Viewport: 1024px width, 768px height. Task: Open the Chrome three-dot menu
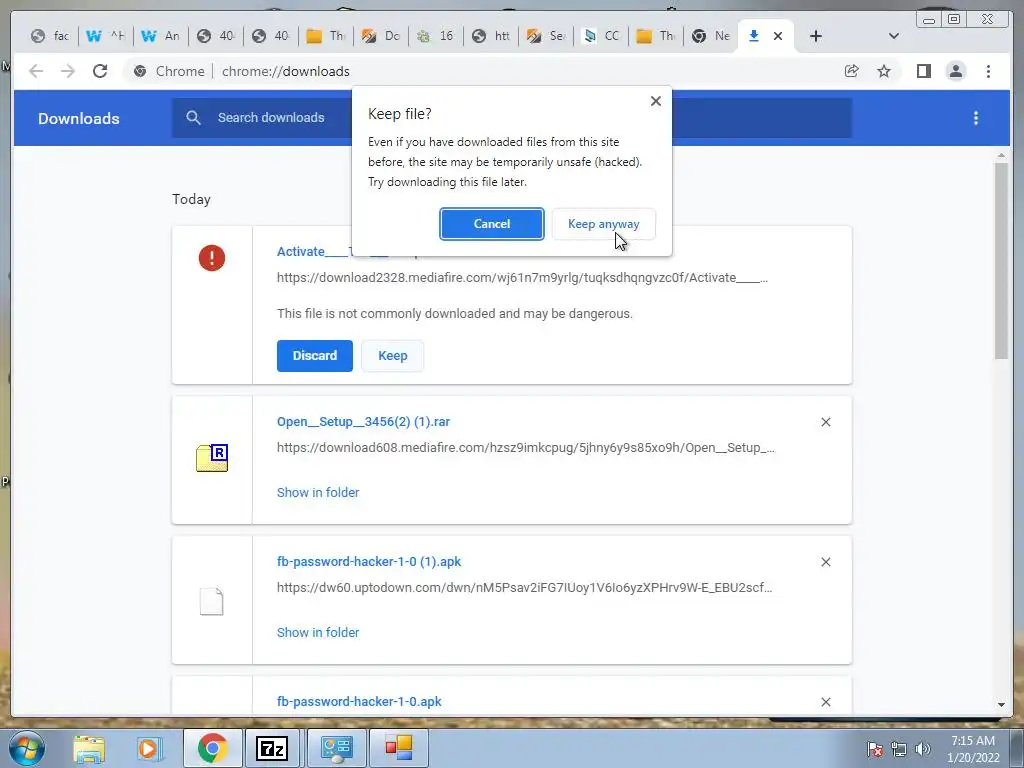pyautogui.click(x=988, y=71)
